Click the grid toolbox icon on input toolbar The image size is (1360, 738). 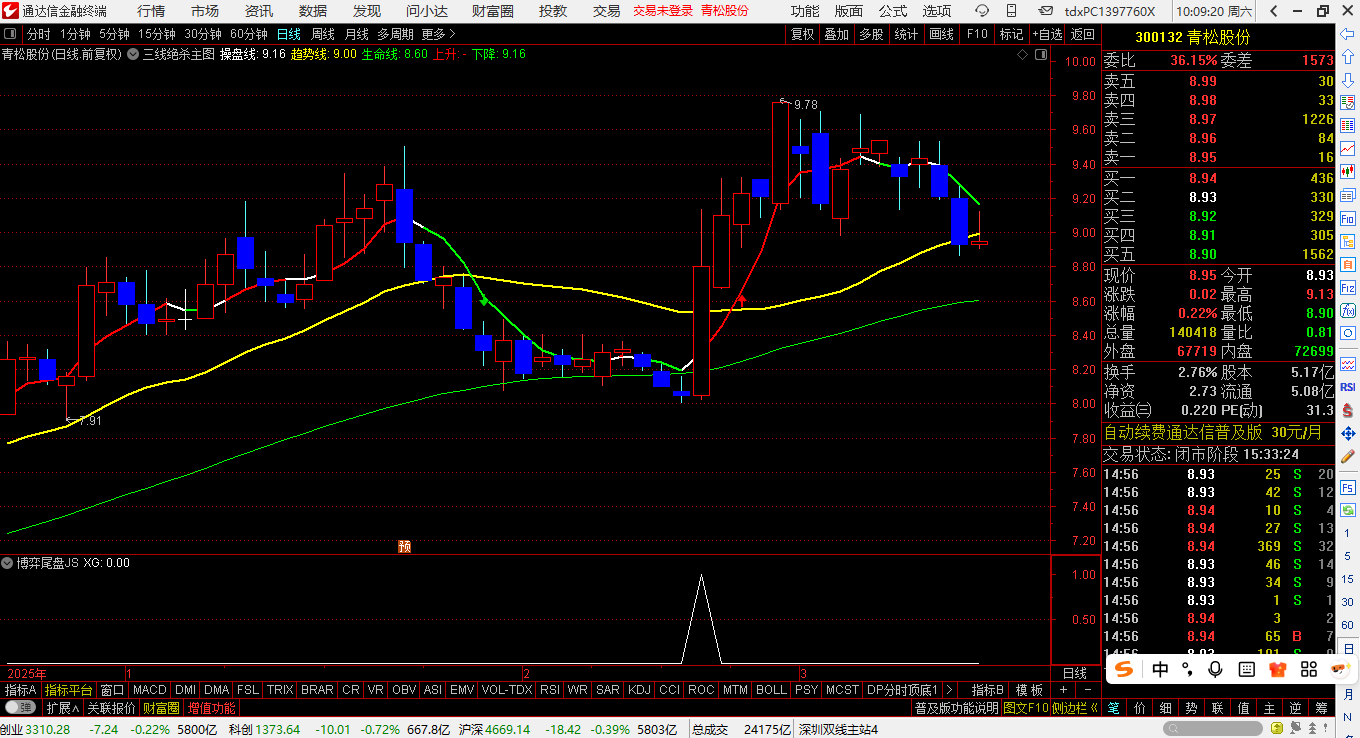tap(1309, 668)
